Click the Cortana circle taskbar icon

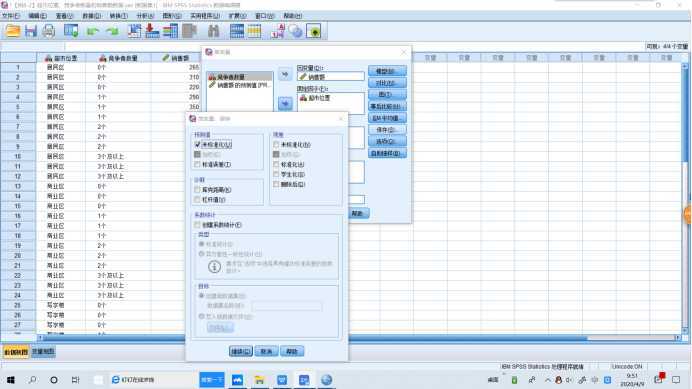(x=54, y=380)
